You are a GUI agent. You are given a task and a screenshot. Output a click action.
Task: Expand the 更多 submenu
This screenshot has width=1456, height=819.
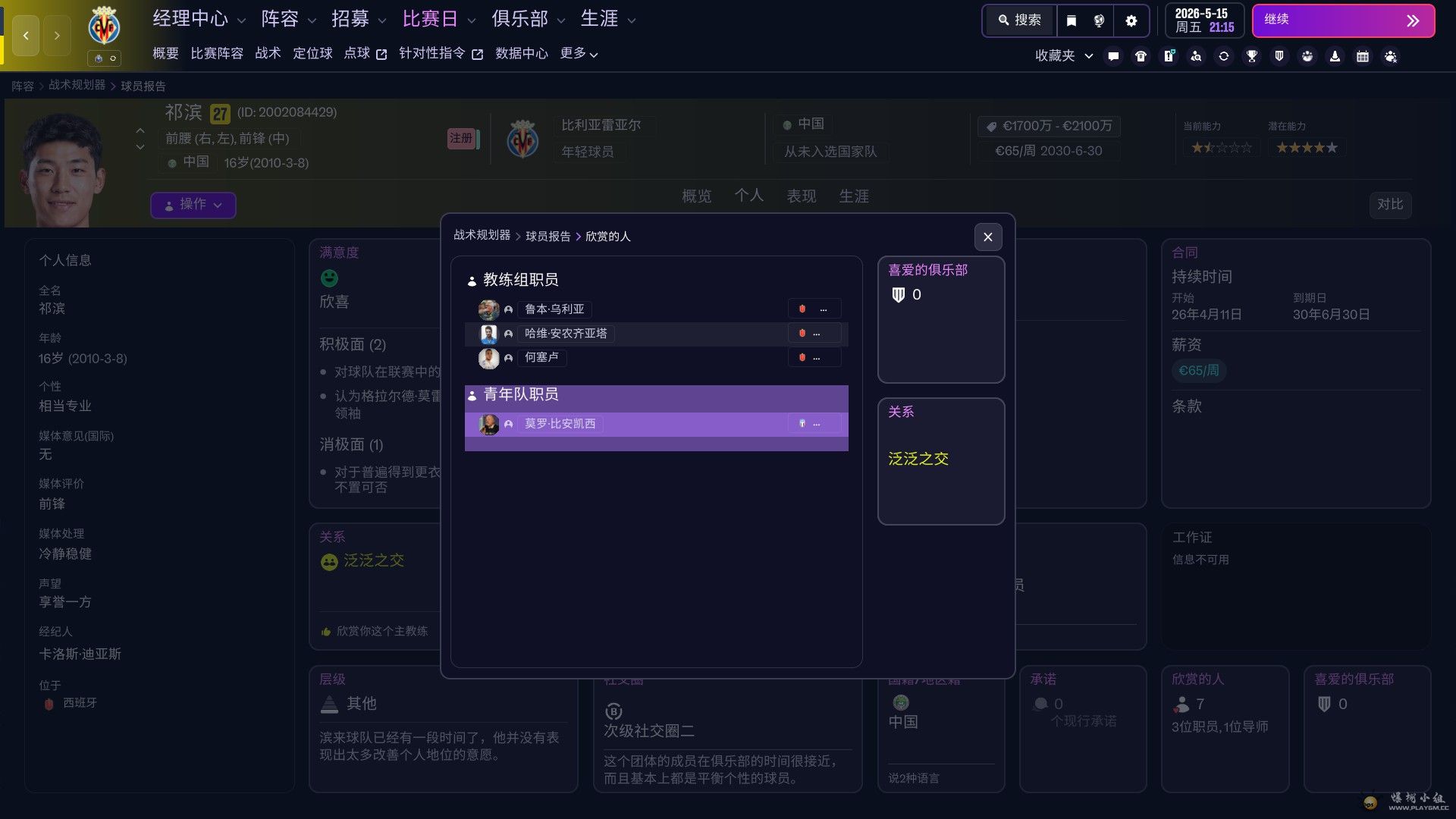tap(579, 54)
